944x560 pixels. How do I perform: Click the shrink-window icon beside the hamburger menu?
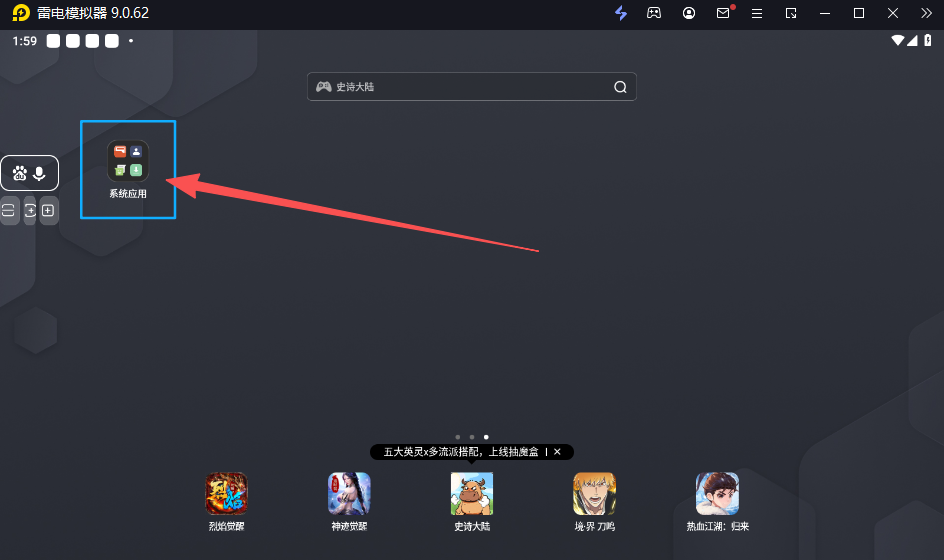coord(791,13)
